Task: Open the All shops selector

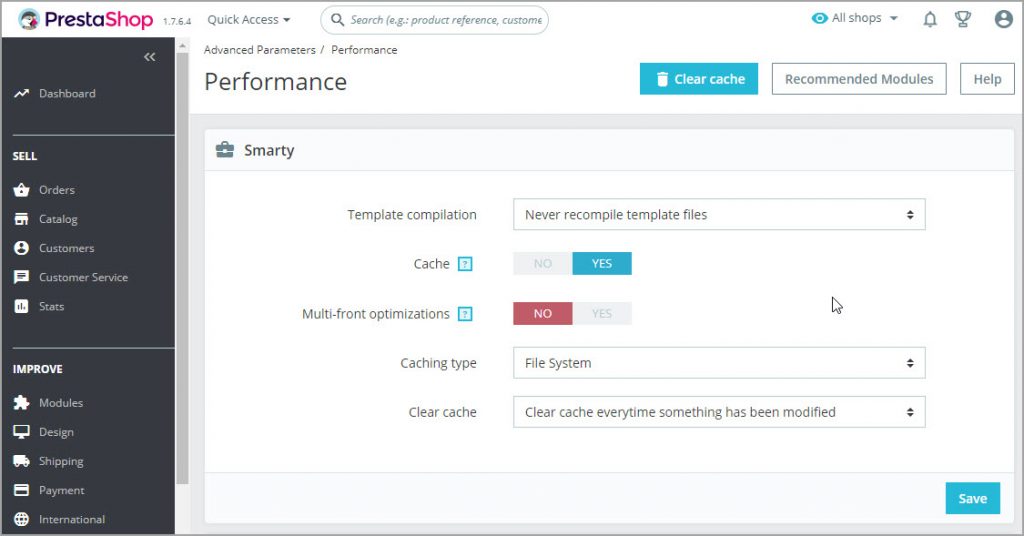Action: click(855, 18)
